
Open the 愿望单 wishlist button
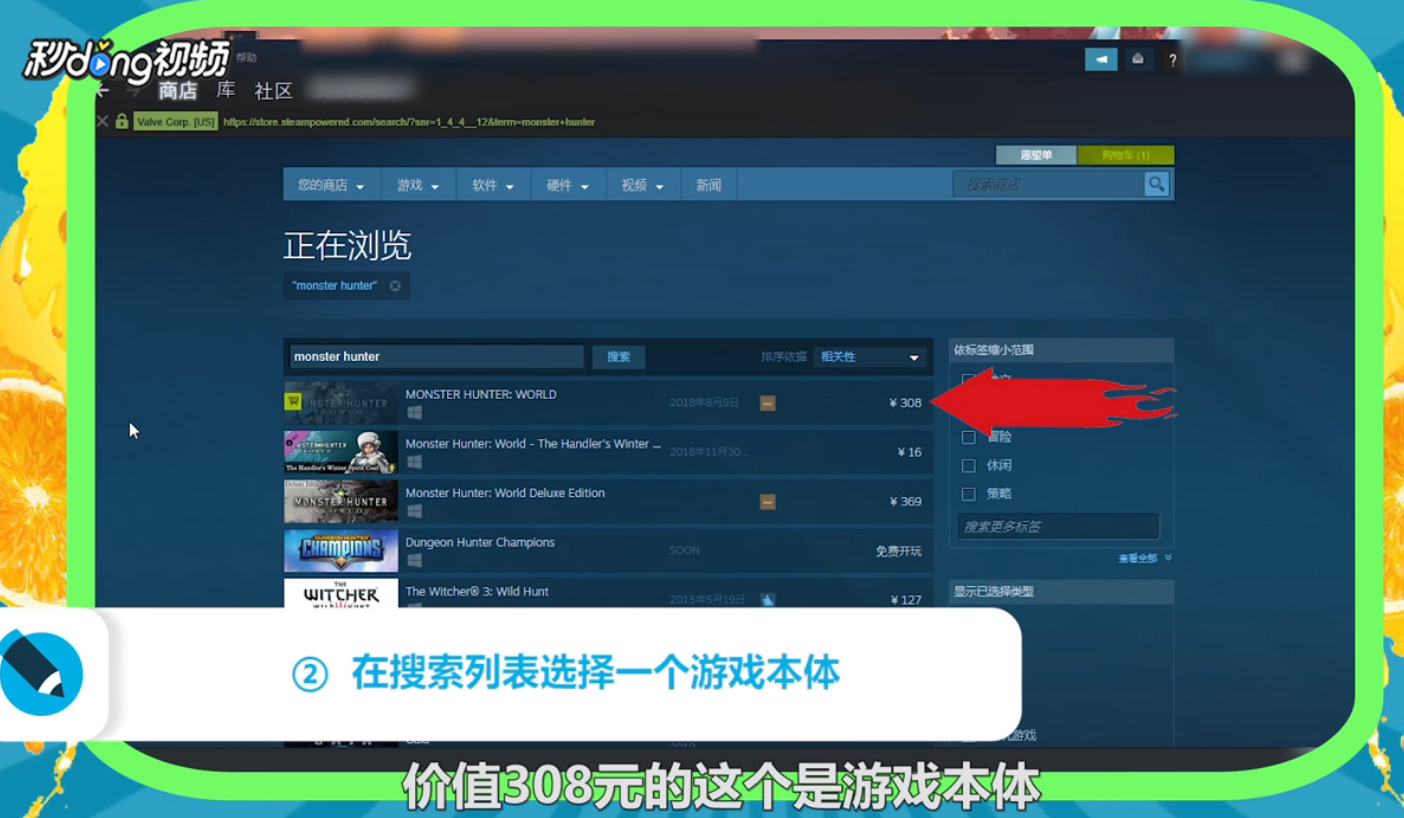(x=1036, y=155)
